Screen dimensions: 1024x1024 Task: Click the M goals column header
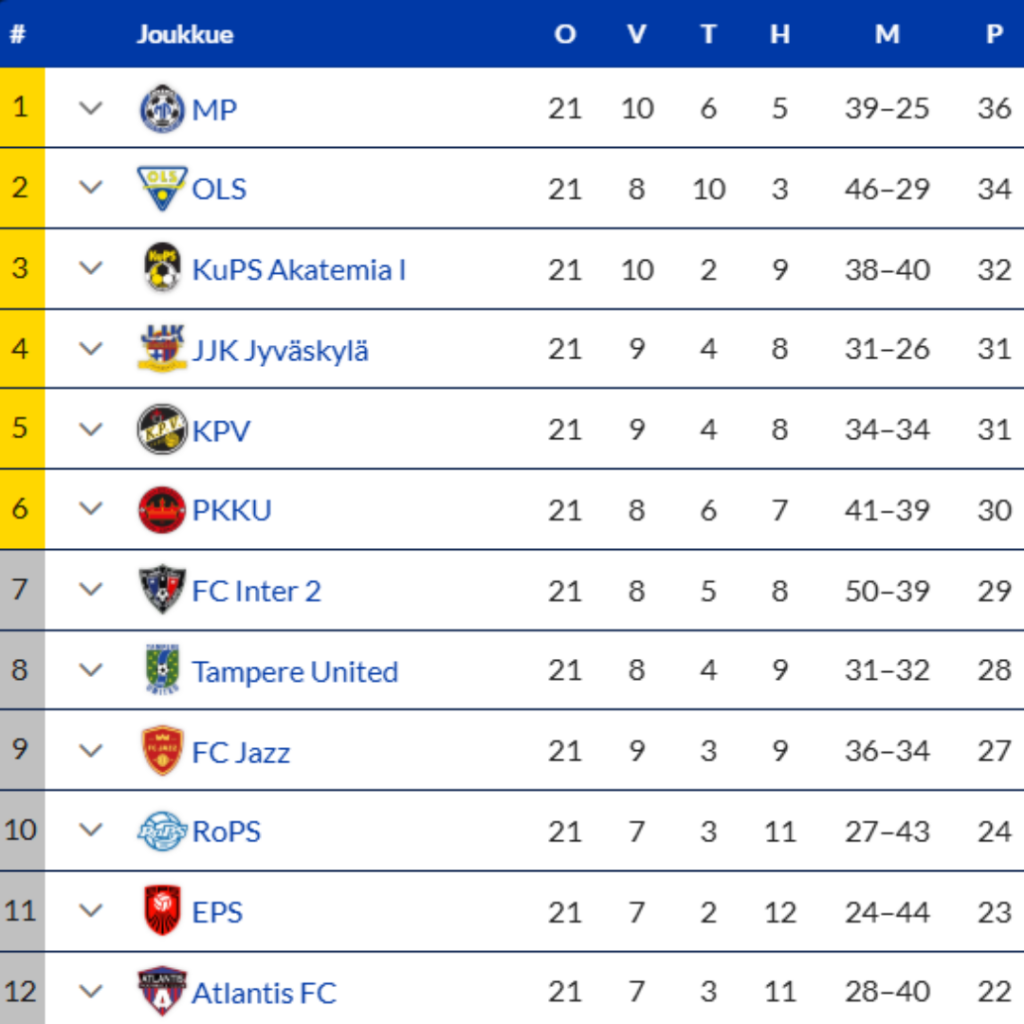(x=887, y=34)
